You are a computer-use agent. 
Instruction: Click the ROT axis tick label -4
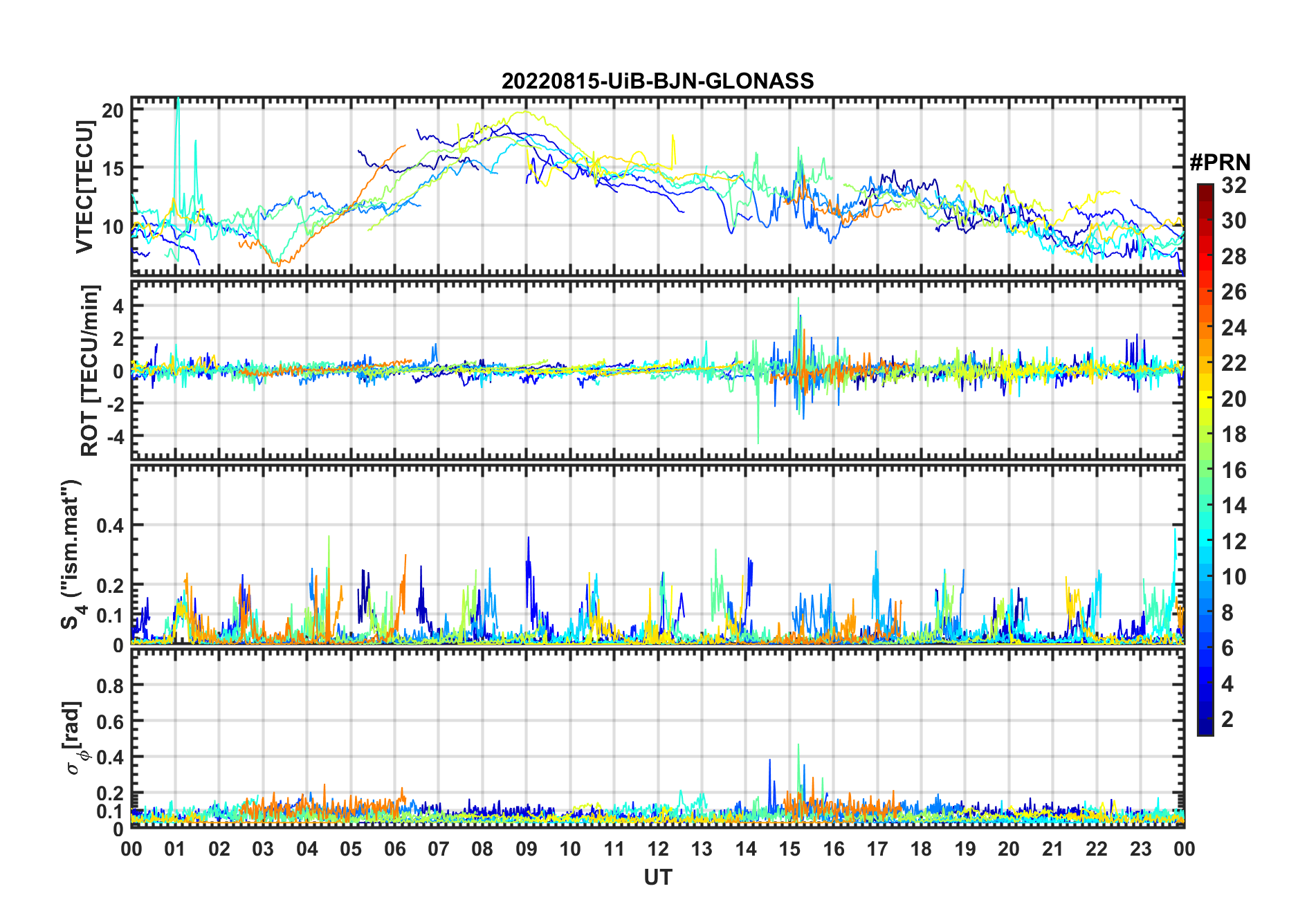[x=111, y=436]
